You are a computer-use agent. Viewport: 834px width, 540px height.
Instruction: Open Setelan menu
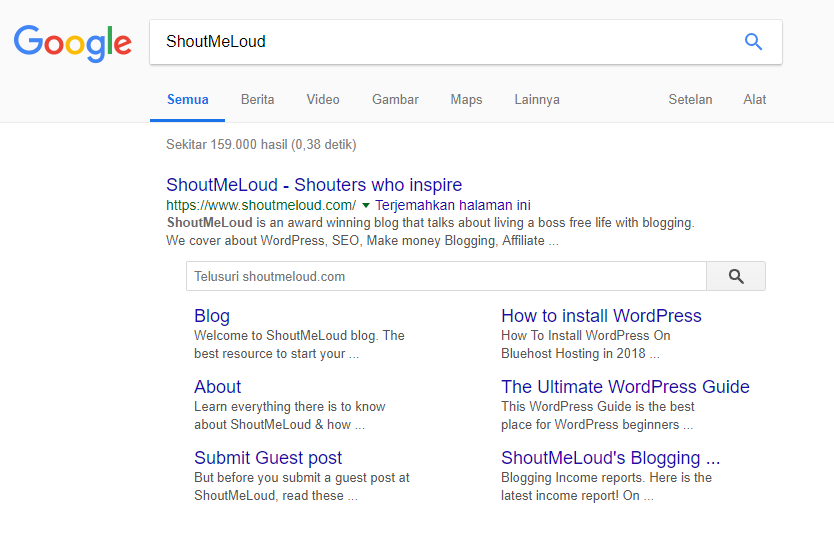690,99
